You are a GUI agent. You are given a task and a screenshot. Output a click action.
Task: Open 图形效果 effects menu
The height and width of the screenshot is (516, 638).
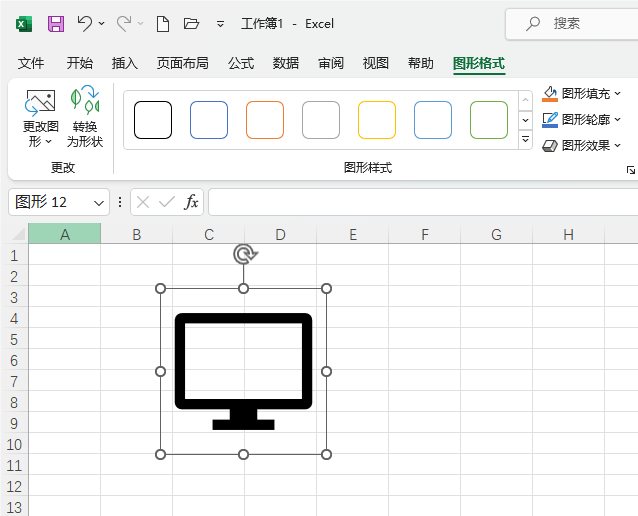[581, 146]
